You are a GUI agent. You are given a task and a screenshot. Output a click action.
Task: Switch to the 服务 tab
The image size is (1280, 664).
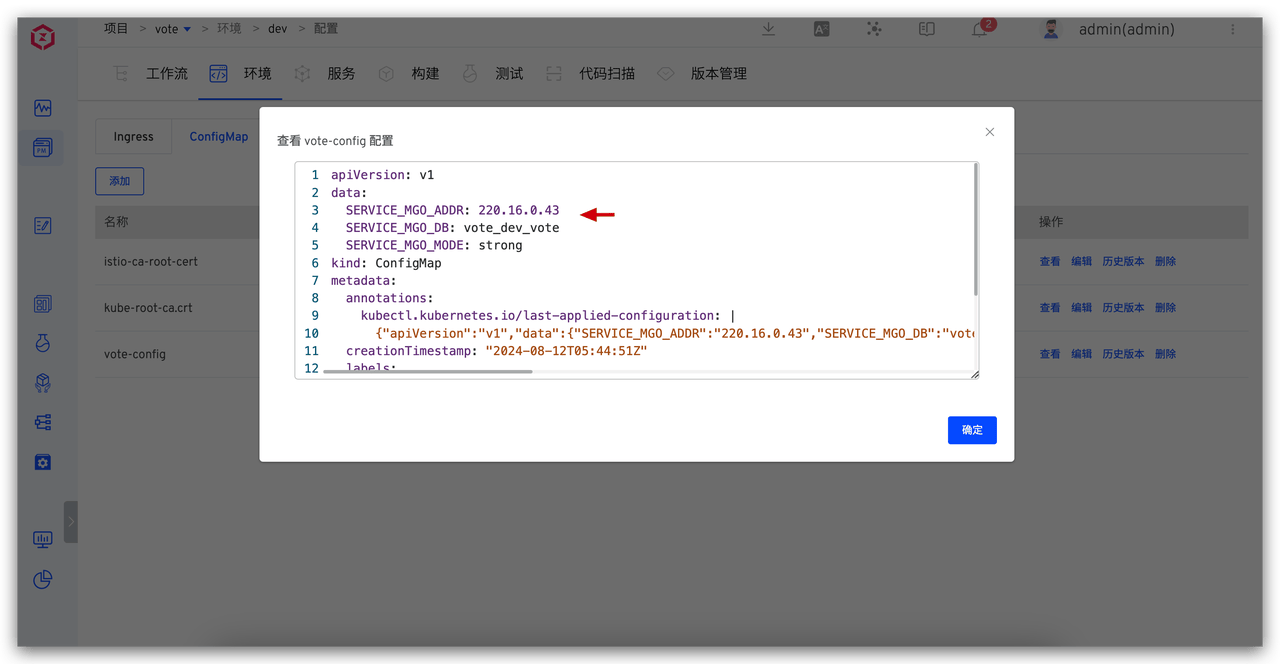[x=340, y=73]
